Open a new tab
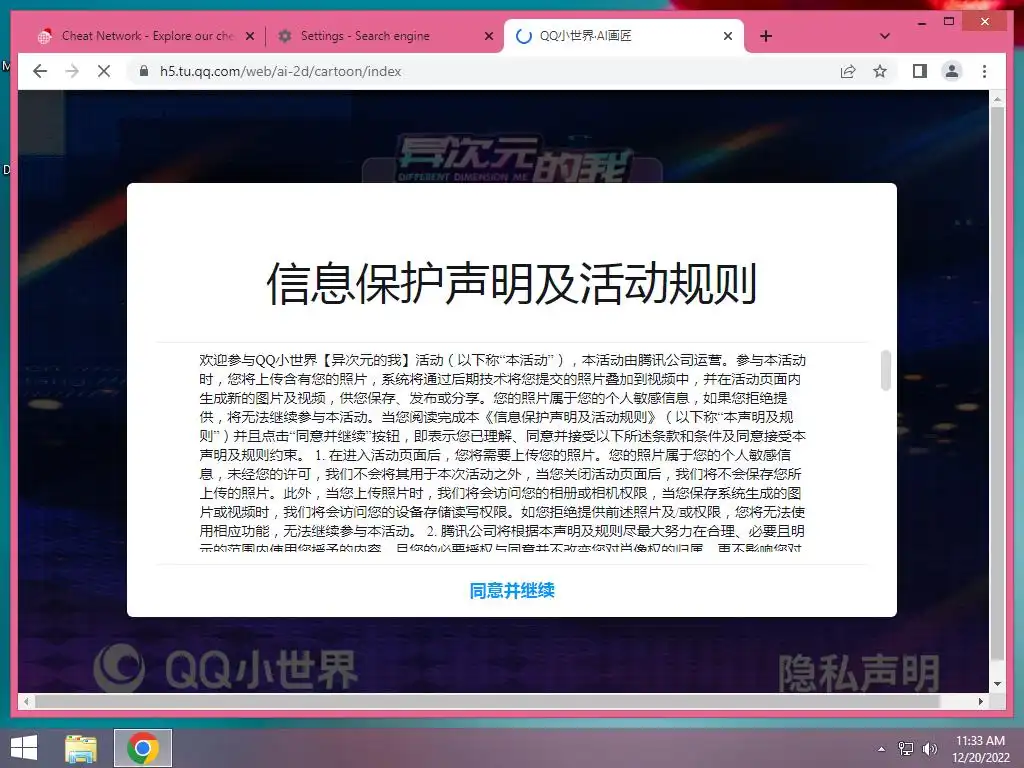The image size is (1024, 768). click(x=766, y=36)
